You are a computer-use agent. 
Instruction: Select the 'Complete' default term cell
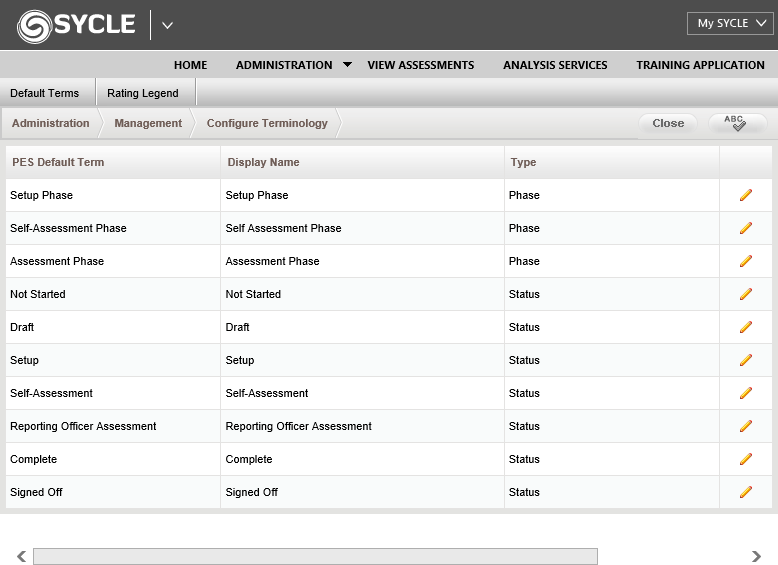click(113, 459)
